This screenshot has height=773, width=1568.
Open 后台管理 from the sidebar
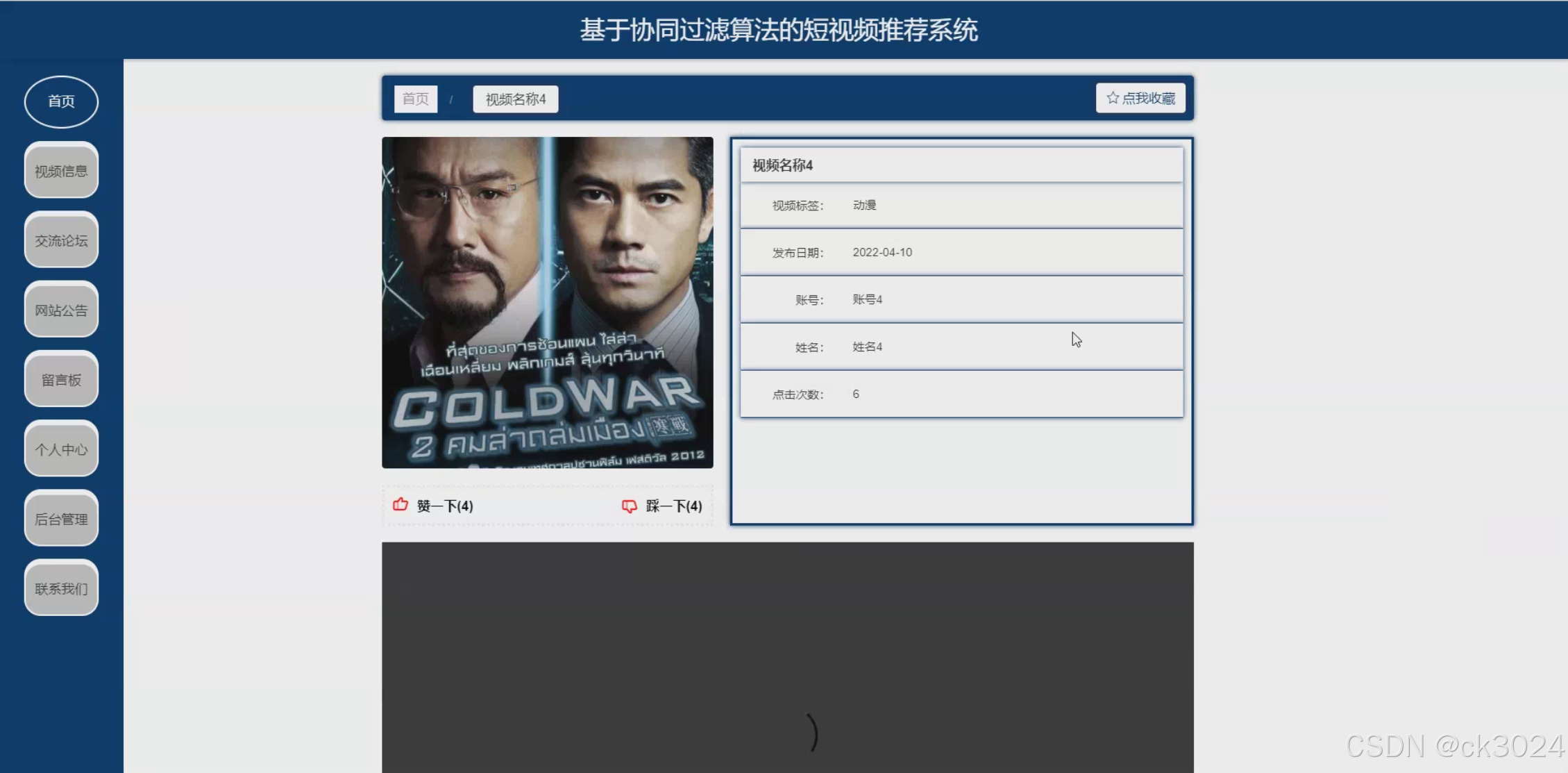pos(61,518)
